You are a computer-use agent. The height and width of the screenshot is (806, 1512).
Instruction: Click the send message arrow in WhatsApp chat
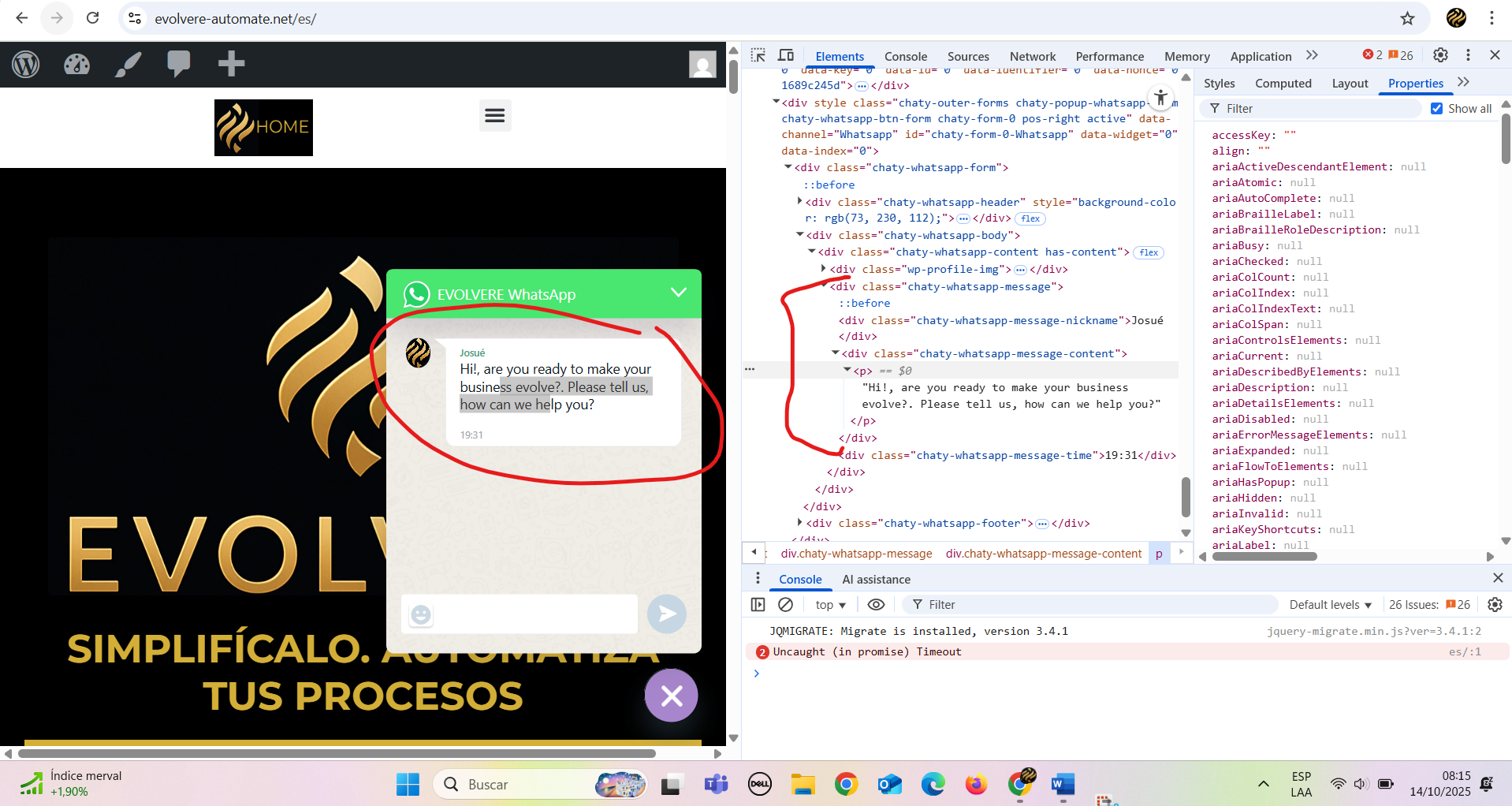point(667,614)
